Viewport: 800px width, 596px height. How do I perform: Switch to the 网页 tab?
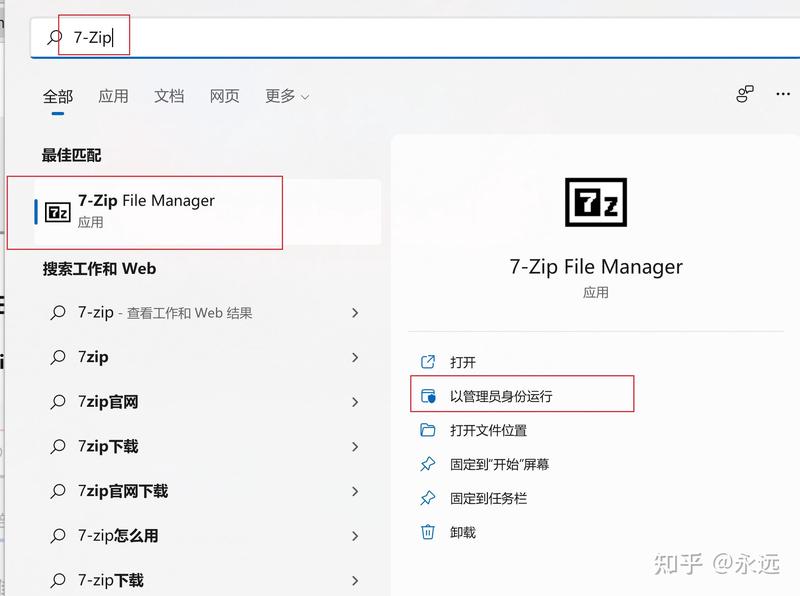click(224, 96)
